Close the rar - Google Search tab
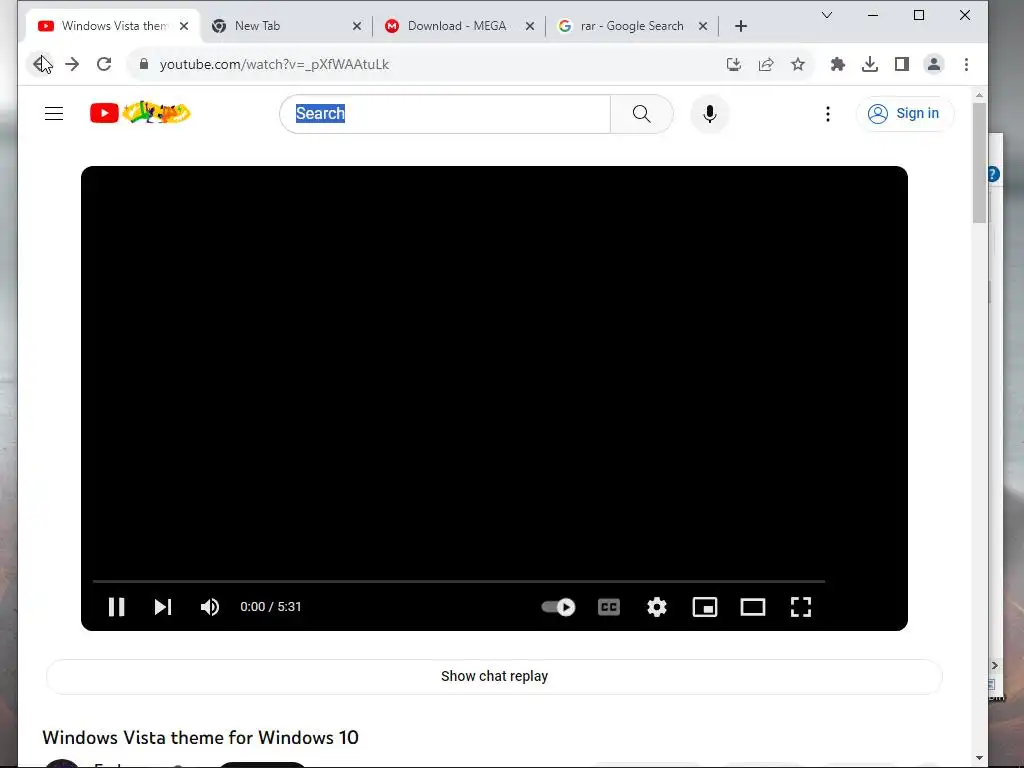 tap(703, 26)
